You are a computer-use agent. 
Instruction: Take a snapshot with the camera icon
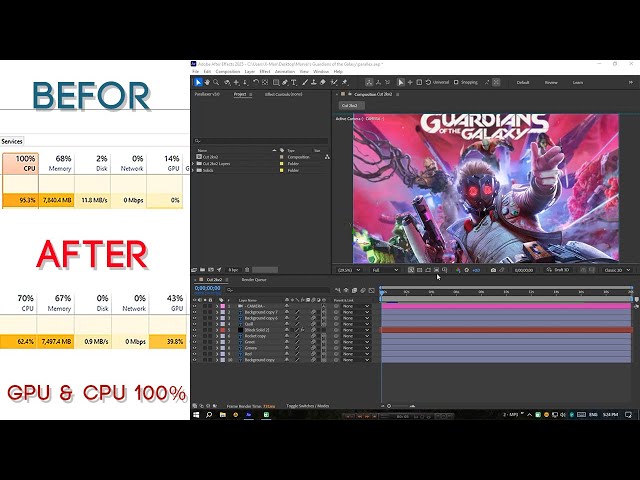click(493, 270)
